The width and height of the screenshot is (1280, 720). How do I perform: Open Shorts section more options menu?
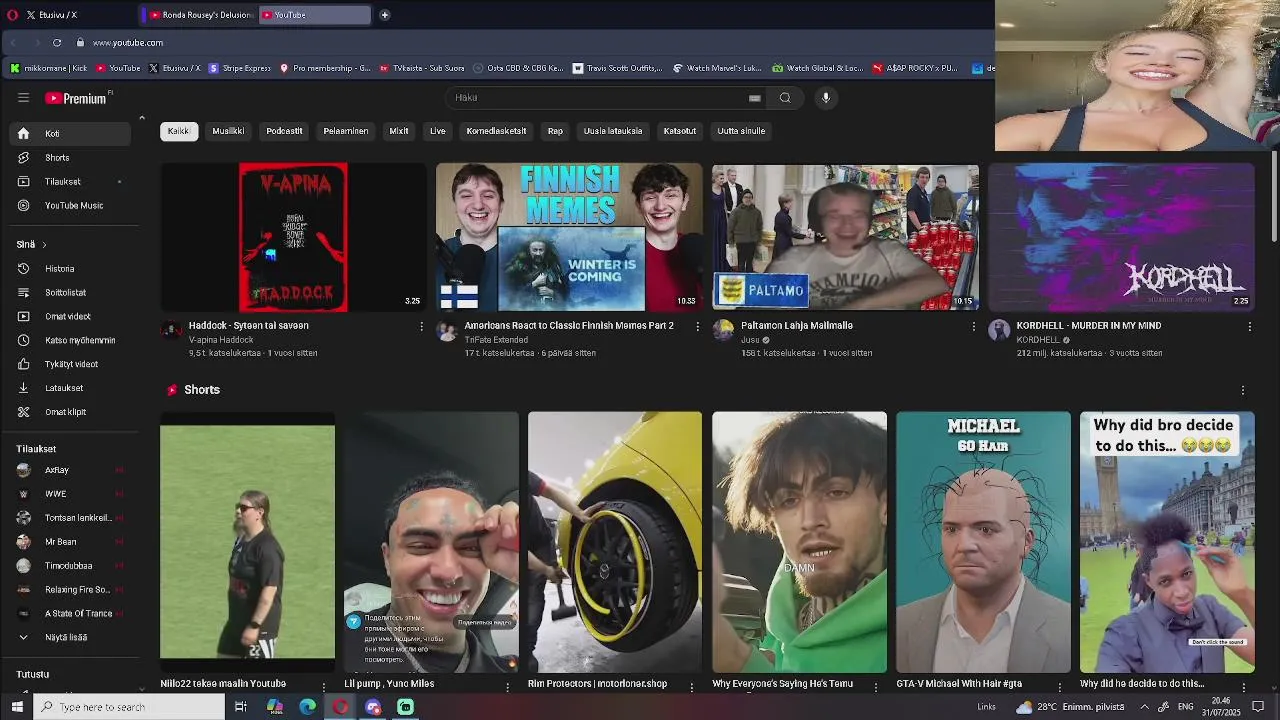point(1242,390)
